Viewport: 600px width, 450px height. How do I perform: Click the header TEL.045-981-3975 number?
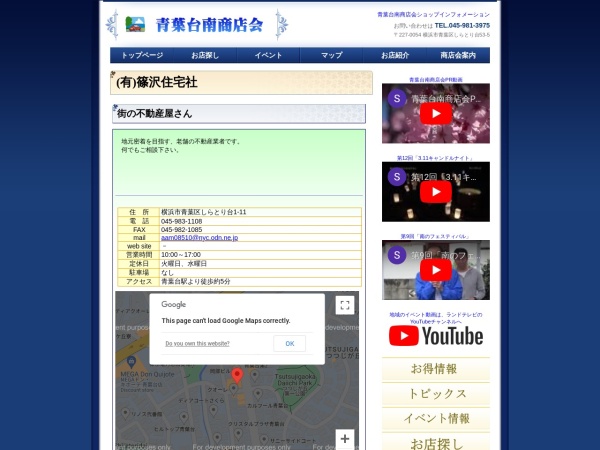(x=462, y=26)
